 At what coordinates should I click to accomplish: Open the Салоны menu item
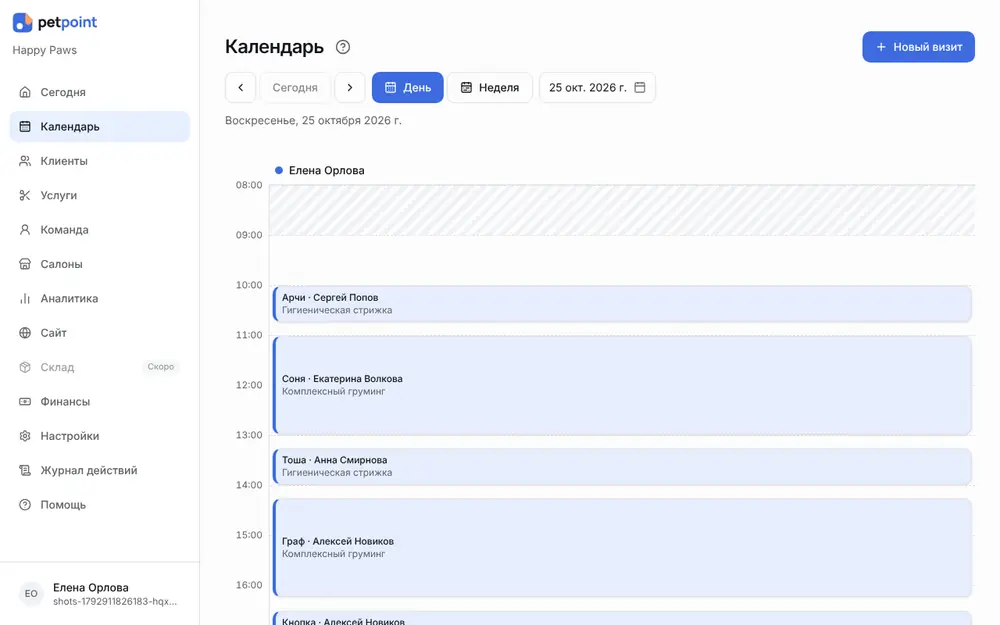(99, 264)
